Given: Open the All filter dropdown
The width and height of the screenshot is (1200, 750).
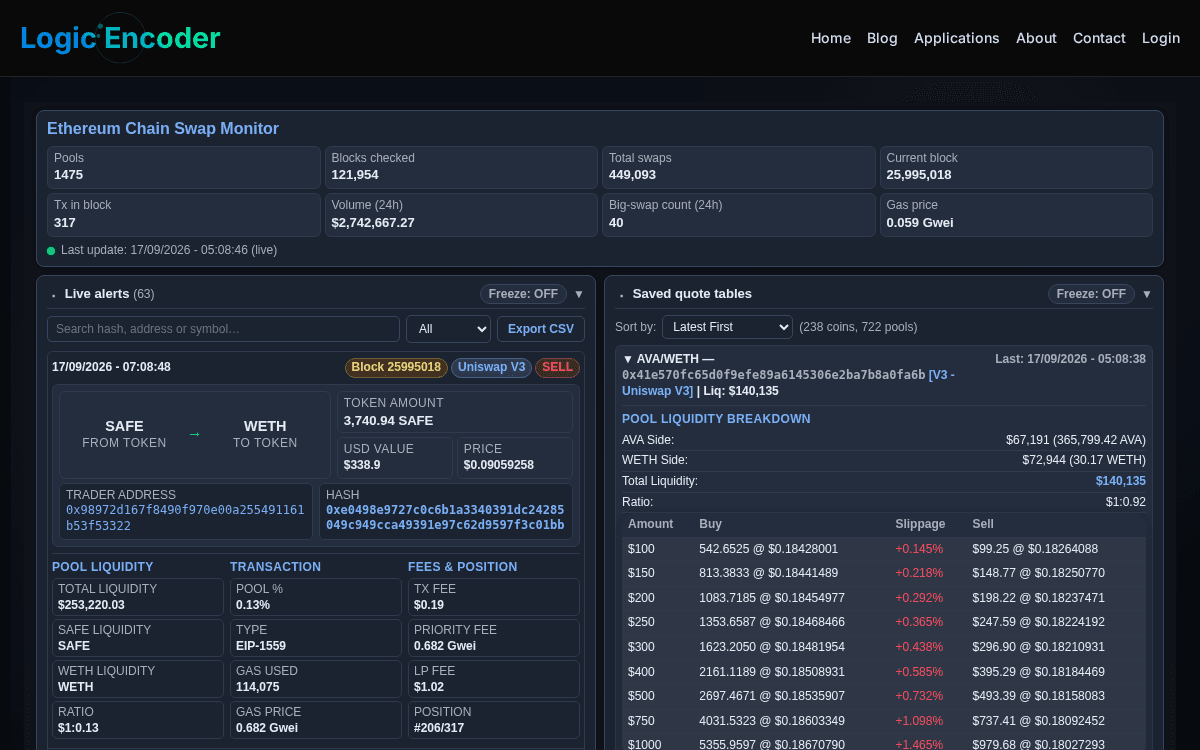Looking at the screenshot, I should pos(448,329).
